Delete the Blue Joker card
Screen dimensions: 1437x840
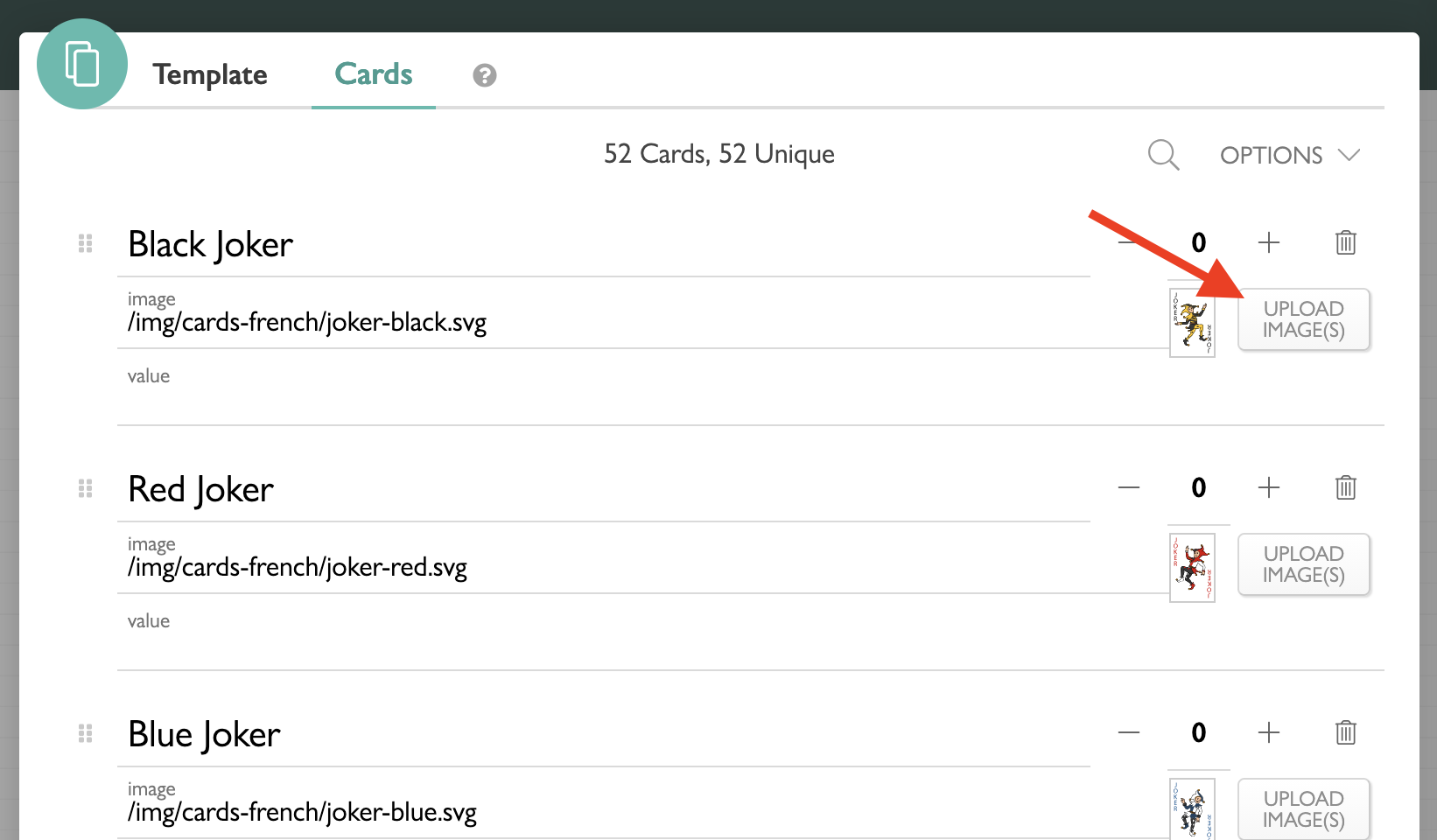(1346, 732)
